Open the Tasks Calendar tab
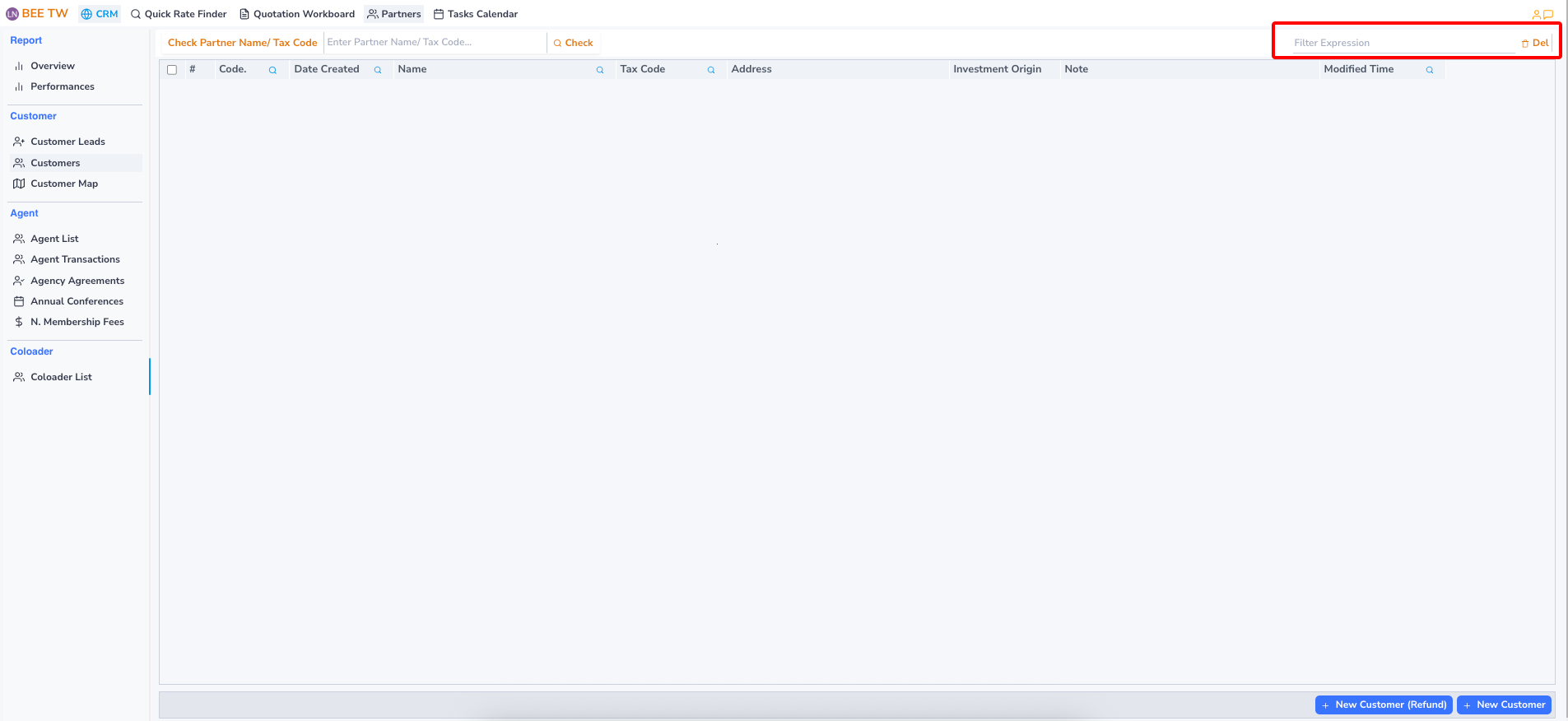The image size is (1568, 721). coord(476,14)
